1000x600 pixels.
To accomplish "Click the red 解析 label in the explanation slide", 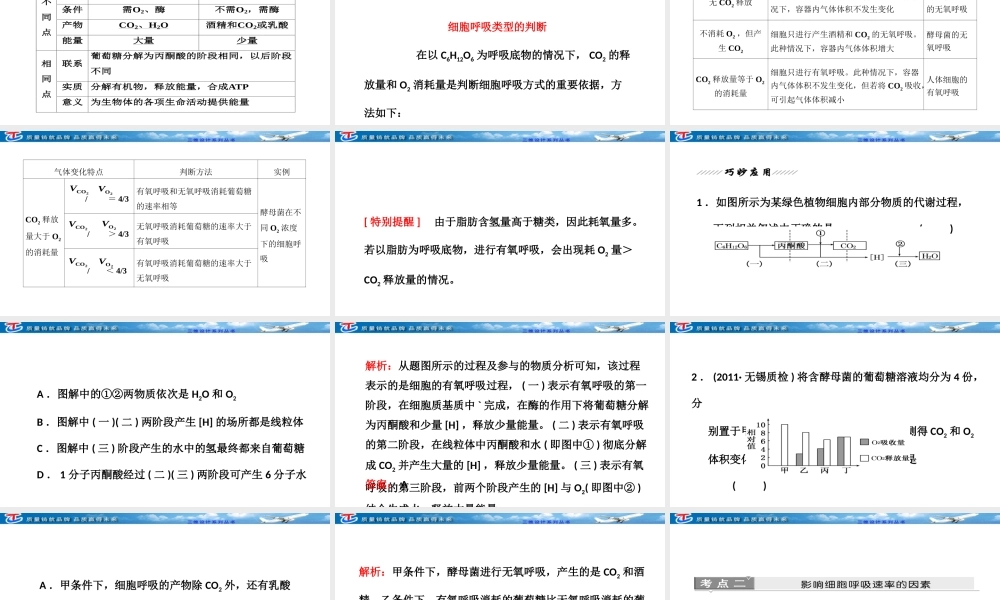I will tap(376, 365).
